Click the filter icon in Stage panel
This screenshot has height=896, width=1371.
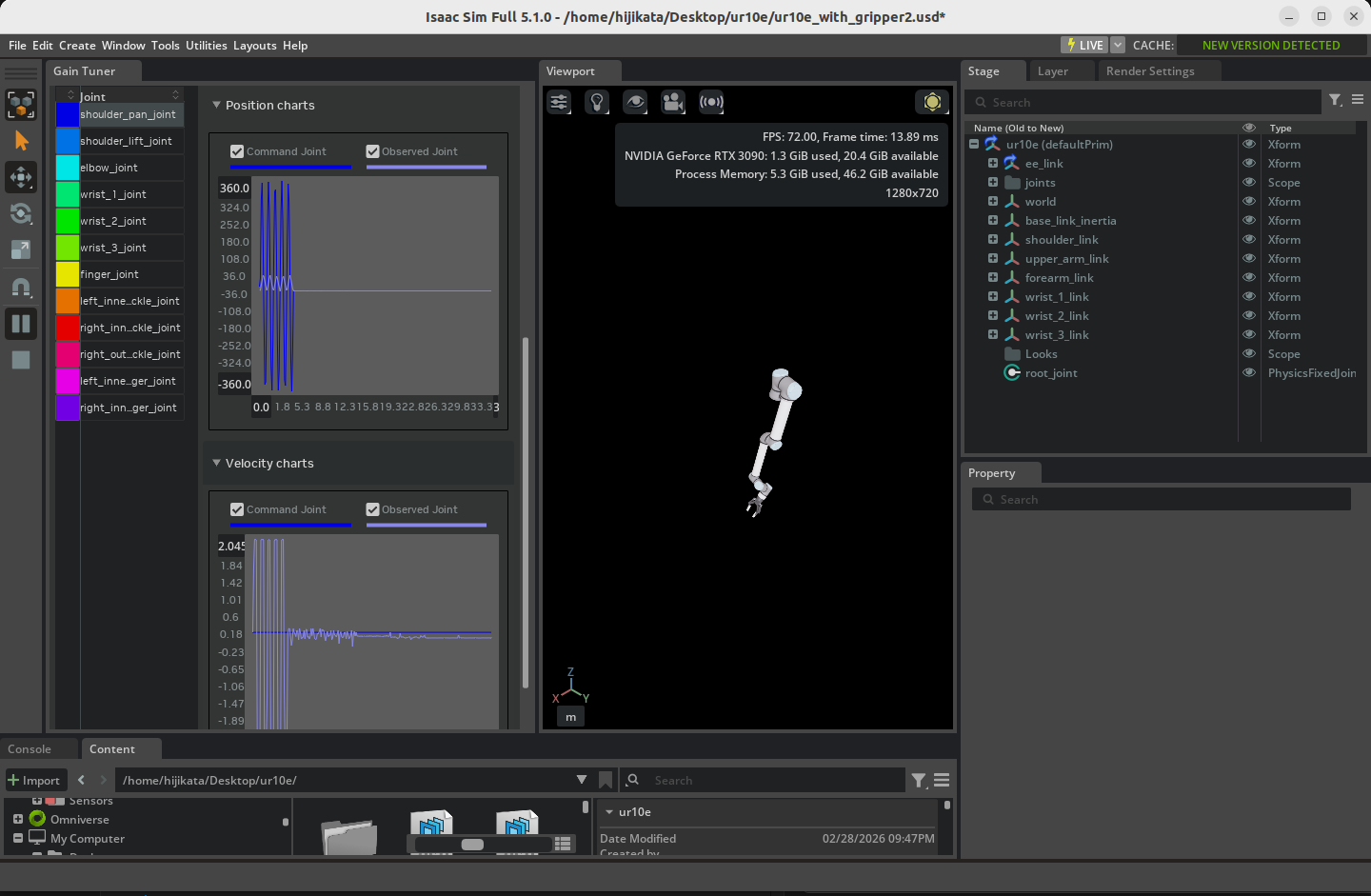pyautogui.click(x=1335, y=100)
